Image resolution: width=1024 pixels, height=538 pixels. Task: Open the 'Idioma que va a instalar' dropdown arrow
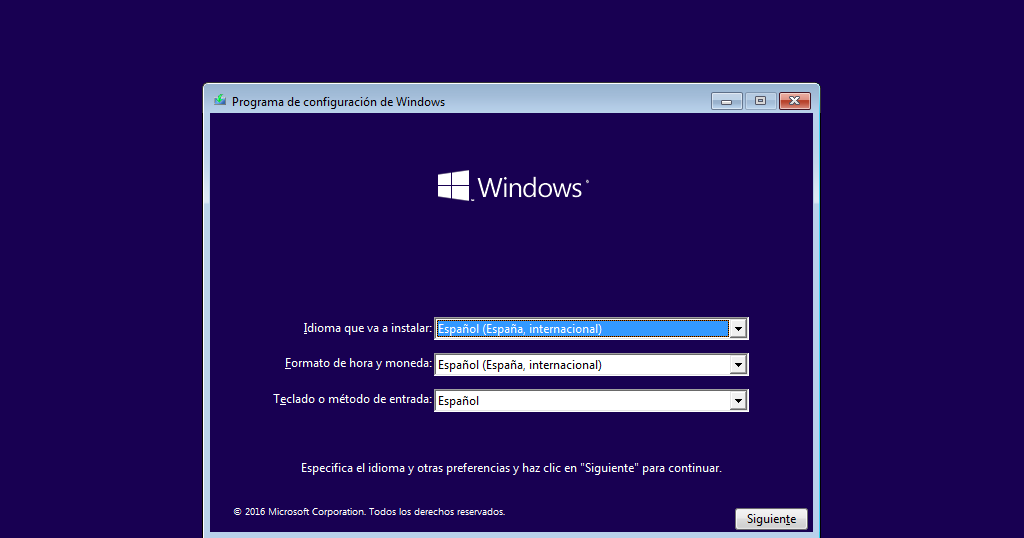coord(738,328)
